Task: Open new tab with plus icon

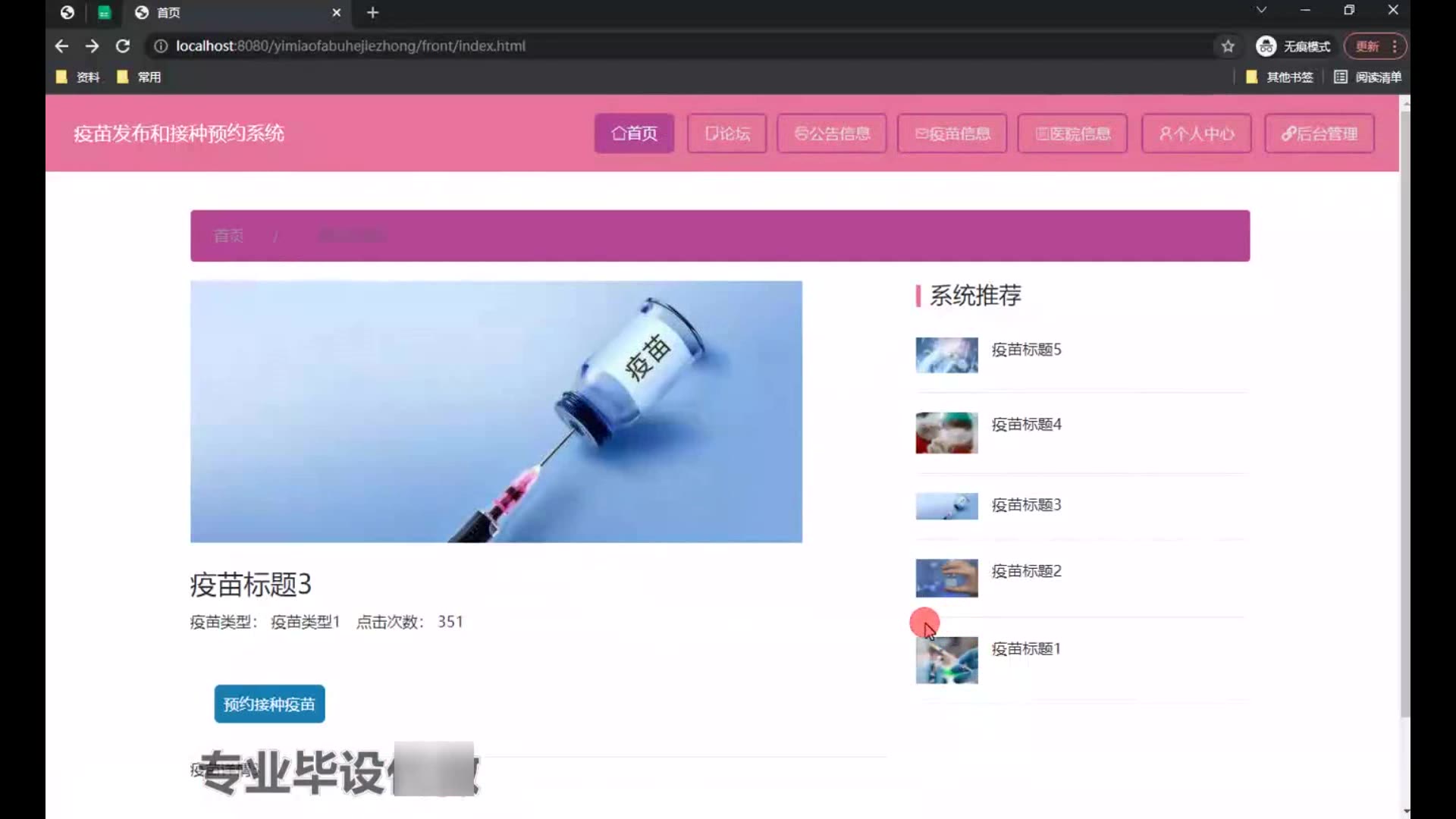Action: click(372, 12)
